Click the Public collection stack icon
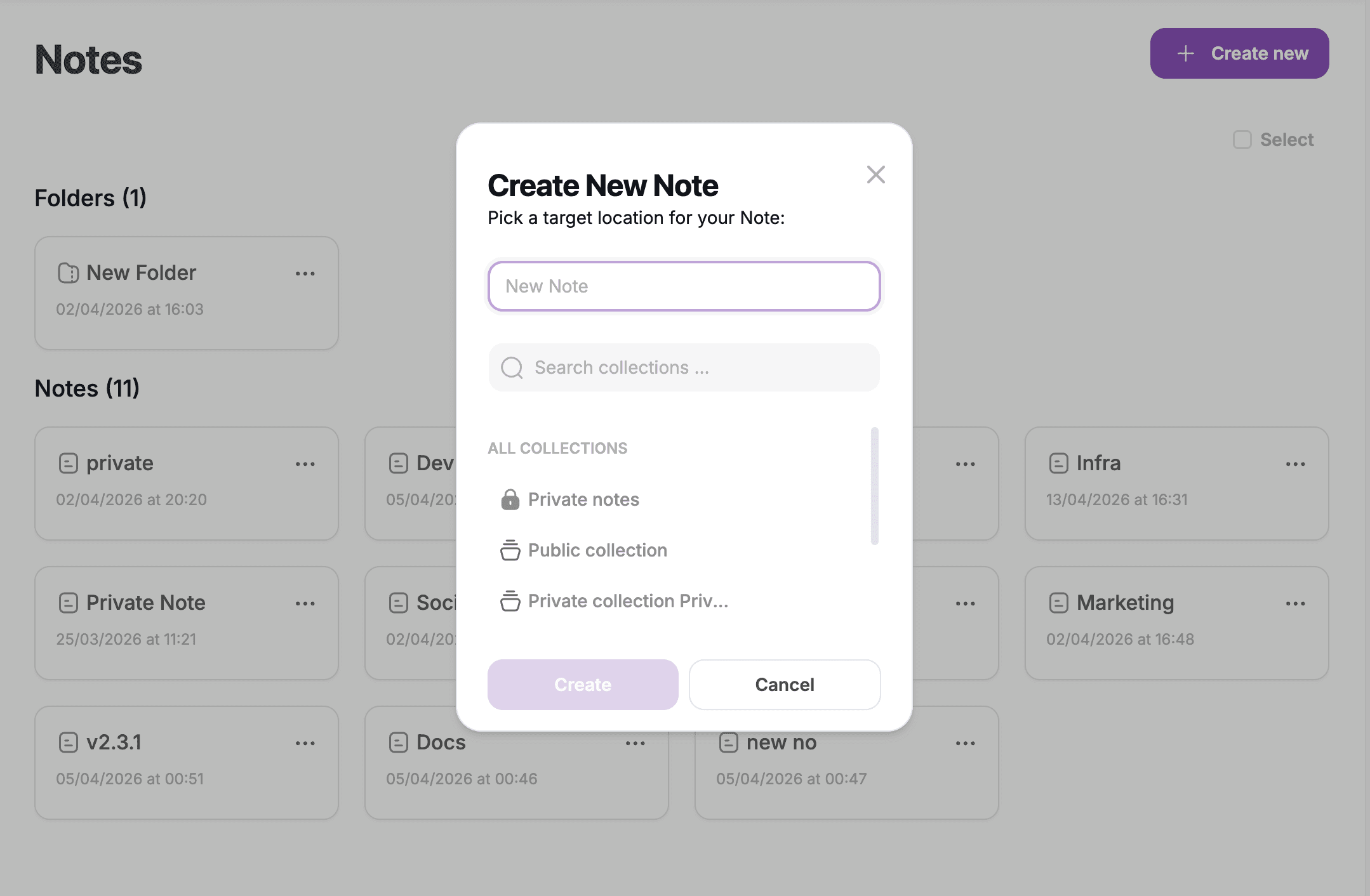Image resolution: width=1370 pixels, height=896 pixels. tap(510, 550)
